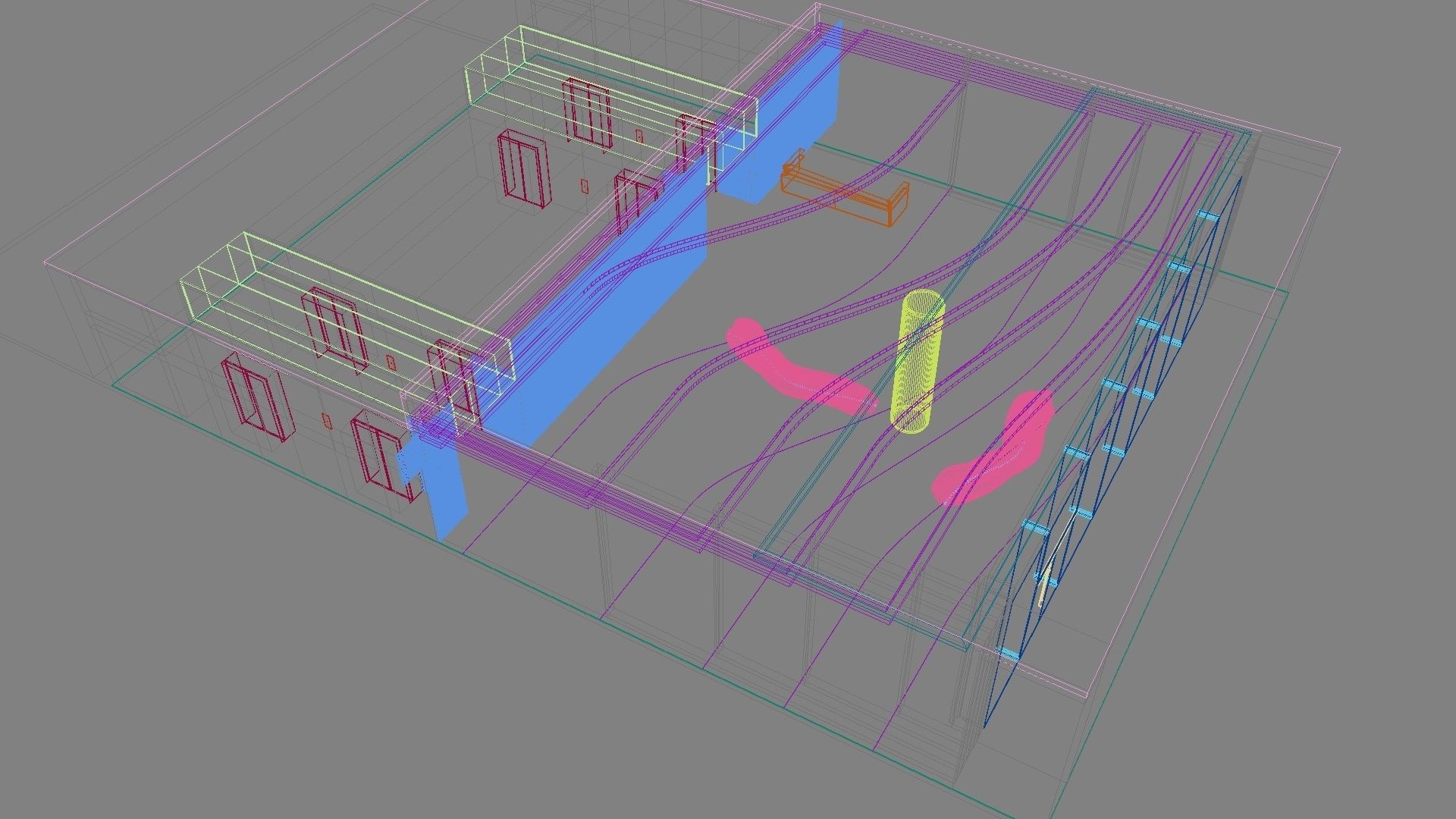Select the top cyan bracket on the curtain wall

[1207, 216]
